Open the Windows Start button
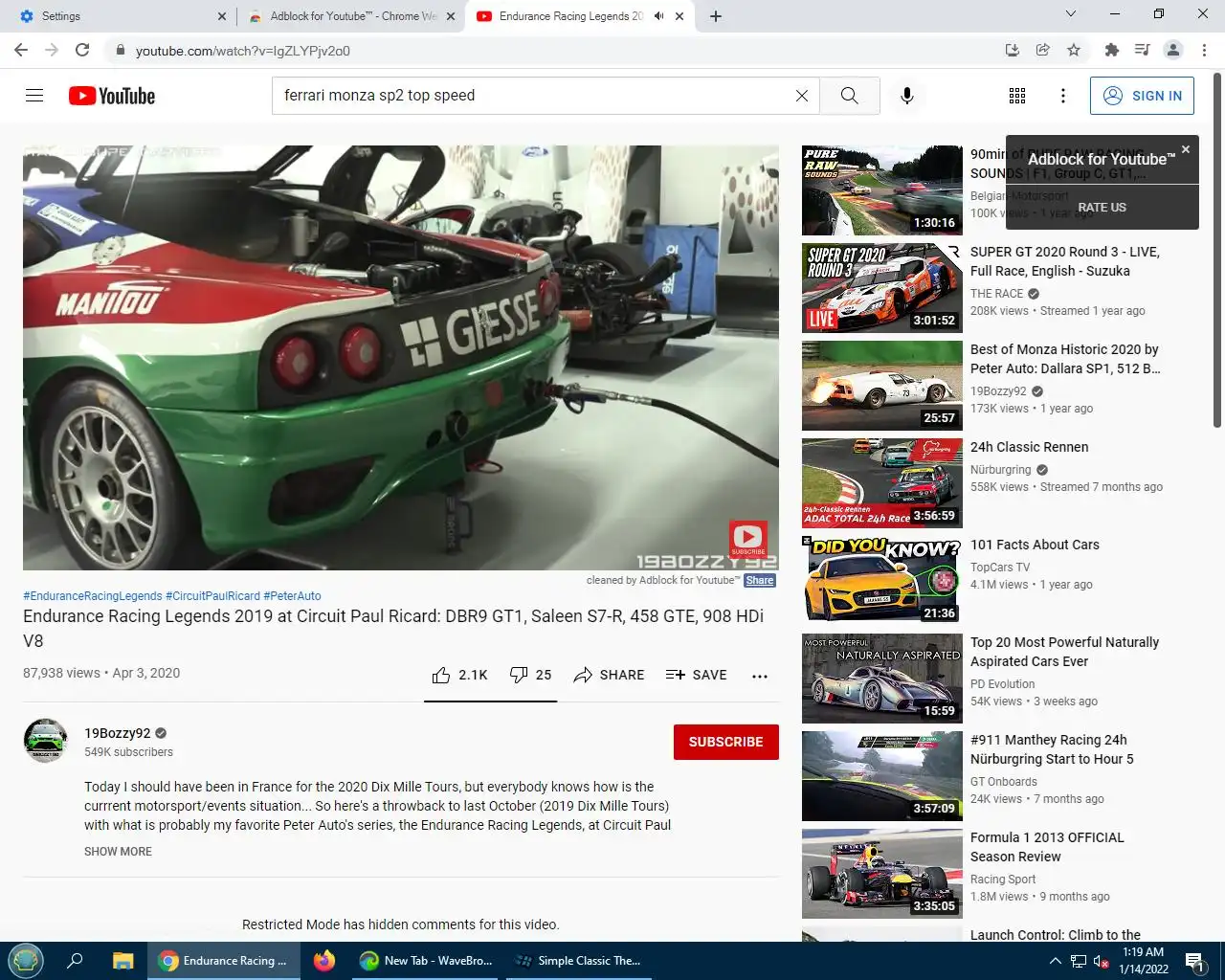This screenshot has height=980, width=1225. pos(26,961)
